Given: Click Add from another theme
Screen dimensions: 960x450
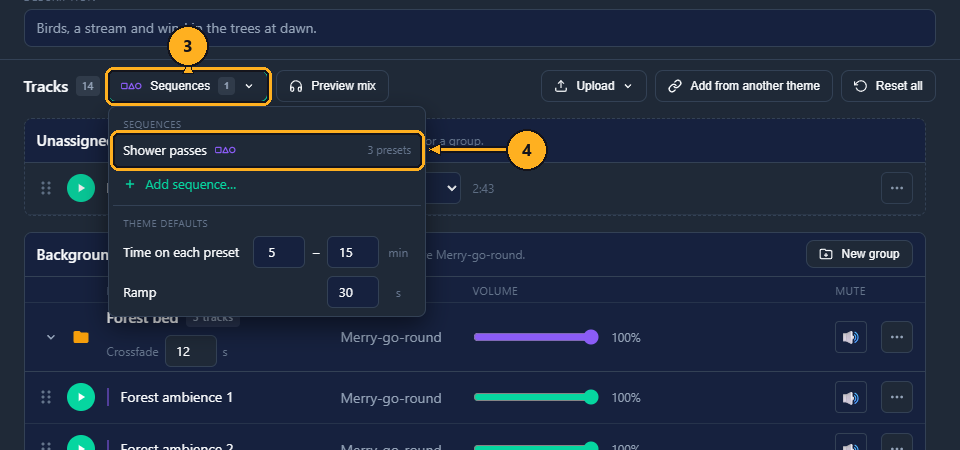Looking at the screenshot, I should [743, 86].
